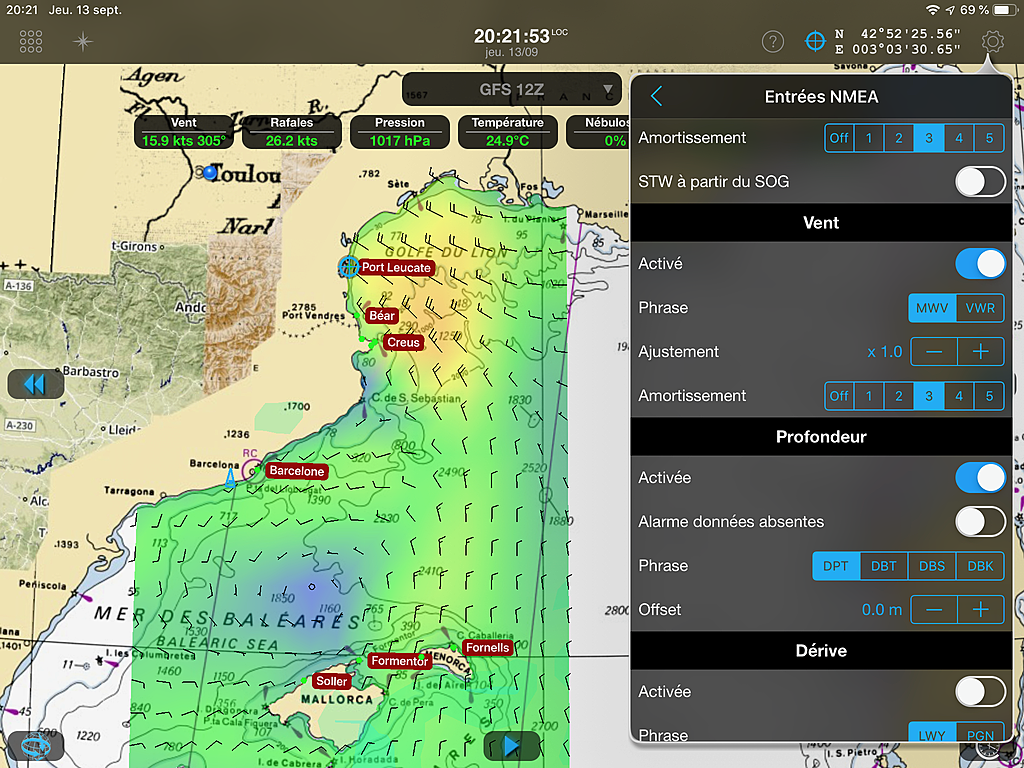Increase depth Offset value
The height and width of the screenshot is (768, 1024).
(981, 610)
